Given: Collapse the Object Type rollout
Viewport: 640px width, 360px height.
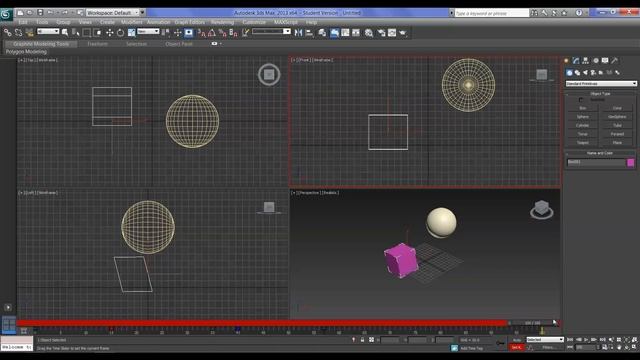Looking at the screenshot, I should pyautogui.click(x=600, y=94).
